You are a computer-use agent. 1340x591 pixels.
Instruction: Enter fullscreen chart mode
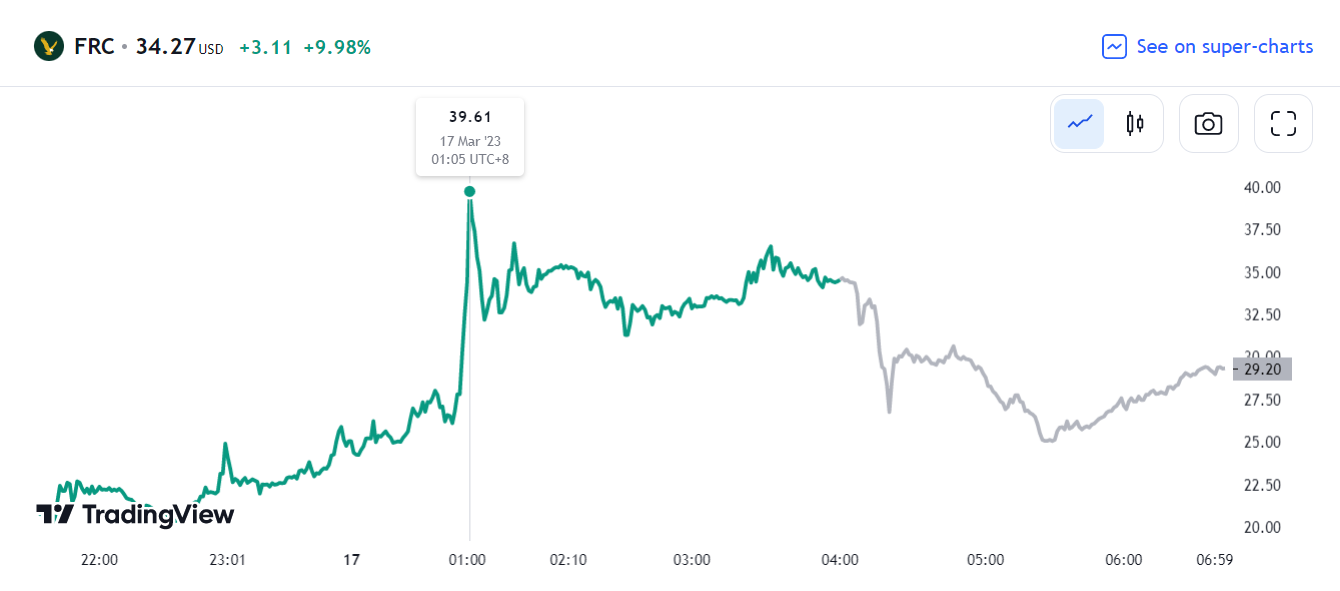coord(1283,124)
